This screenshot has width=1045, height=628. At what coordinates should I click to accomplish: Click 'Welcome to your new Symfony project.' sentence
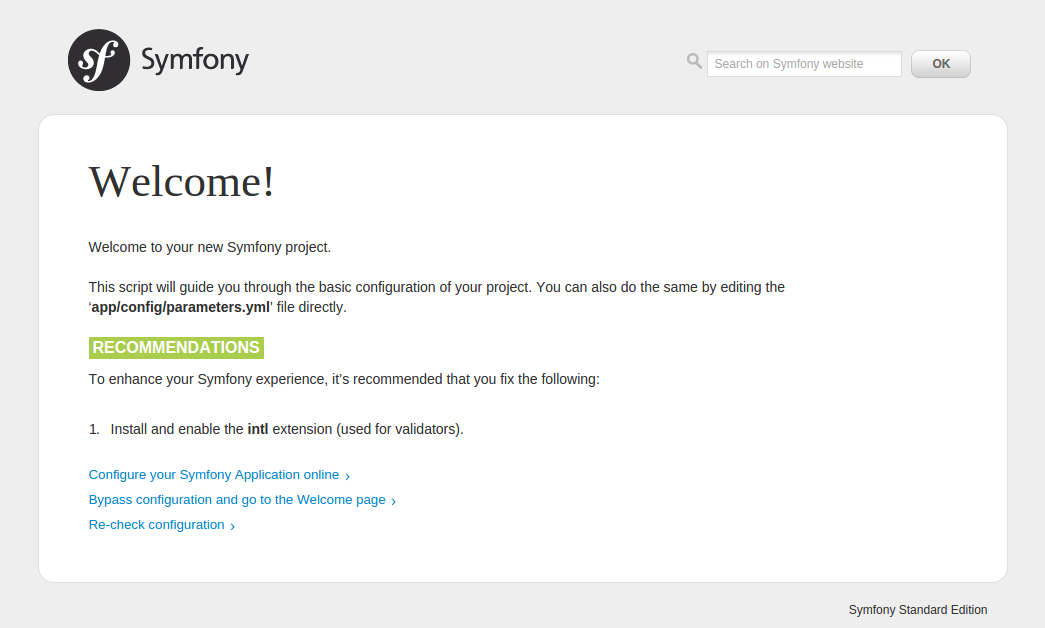tap(210, 247)
